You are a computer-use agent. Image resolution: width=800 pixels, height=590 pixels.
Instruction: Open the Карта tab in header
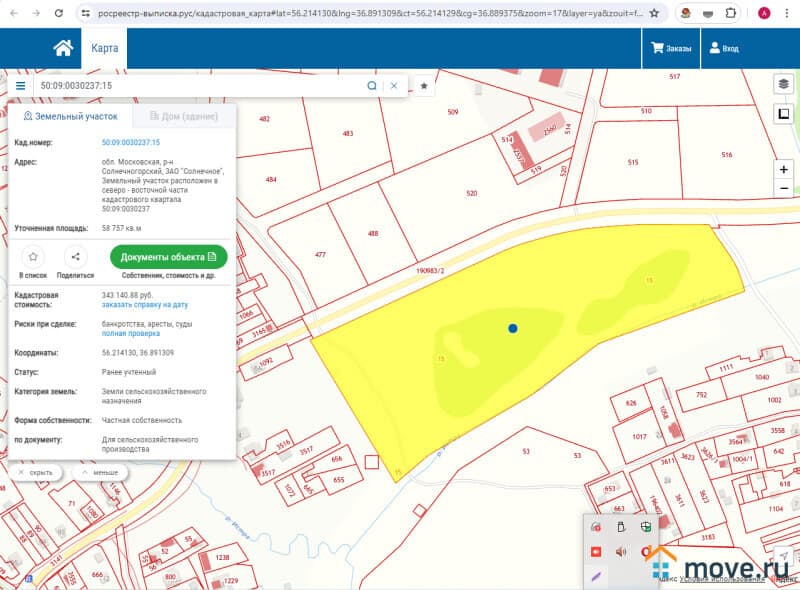pyautogui.click(x=105, y=48)
